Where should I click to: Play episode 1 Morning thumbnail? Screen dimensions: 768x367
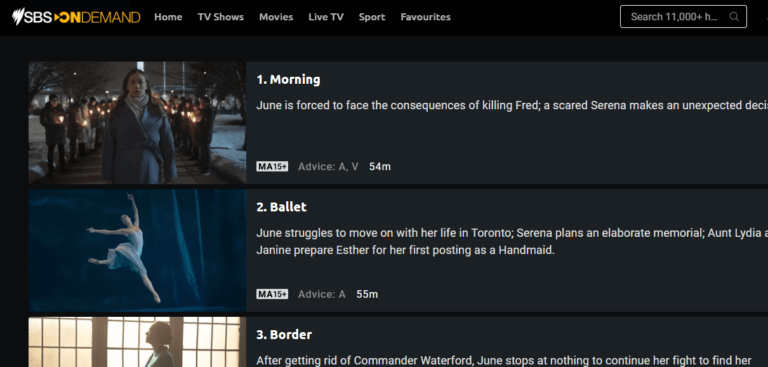[x=137, y=122]
